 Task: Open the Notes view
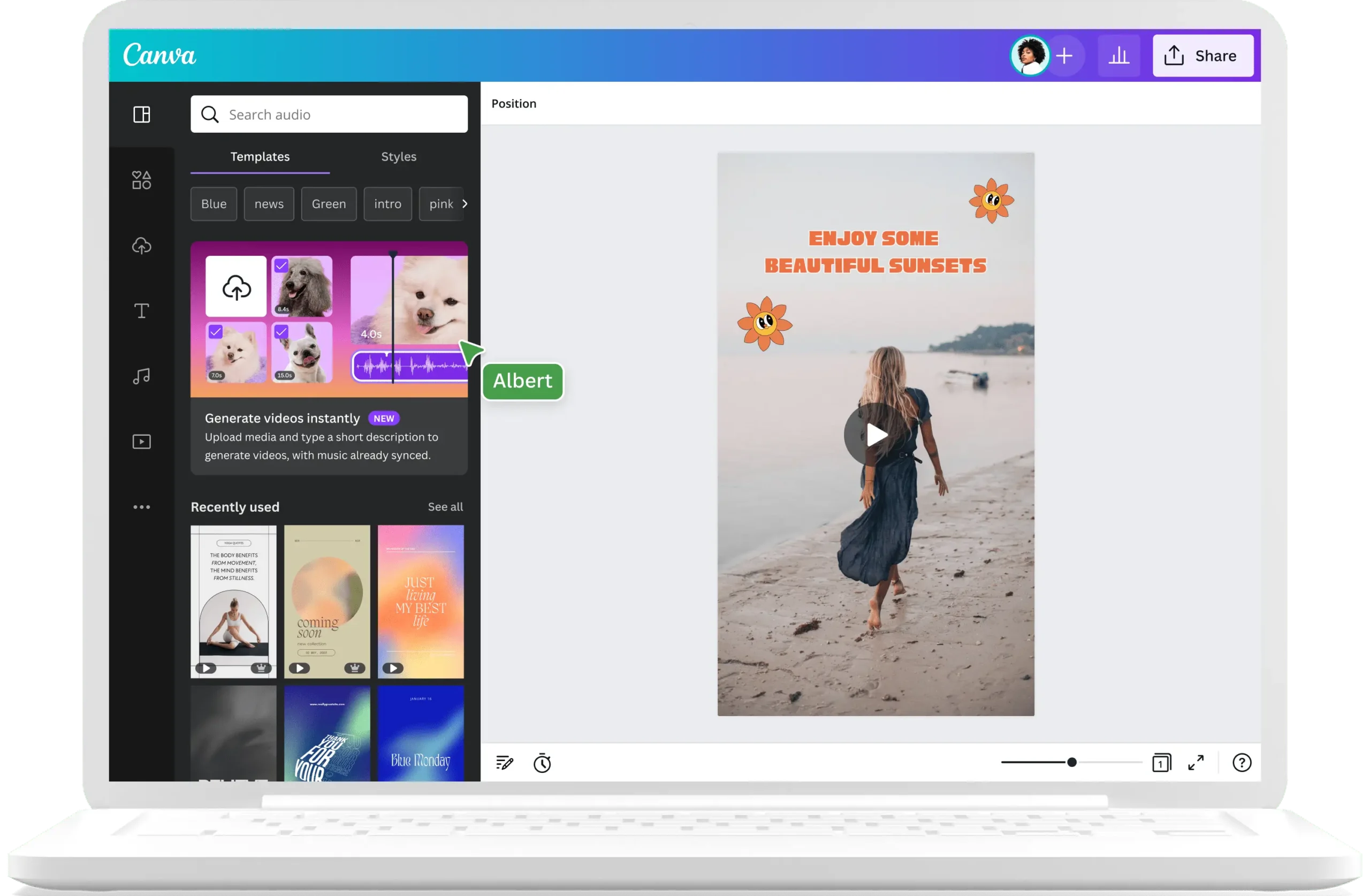coord(504,764)
